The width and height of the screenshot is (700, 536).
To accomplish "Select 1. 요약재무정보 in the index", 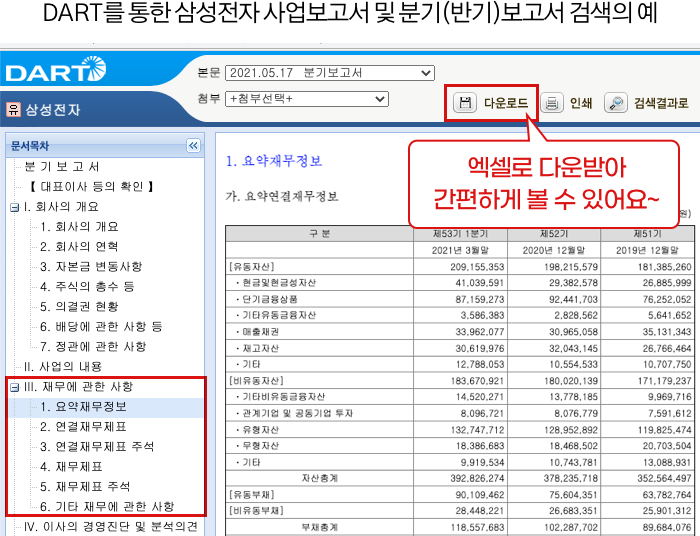I will pyautogui.click(x=83, y=407).
